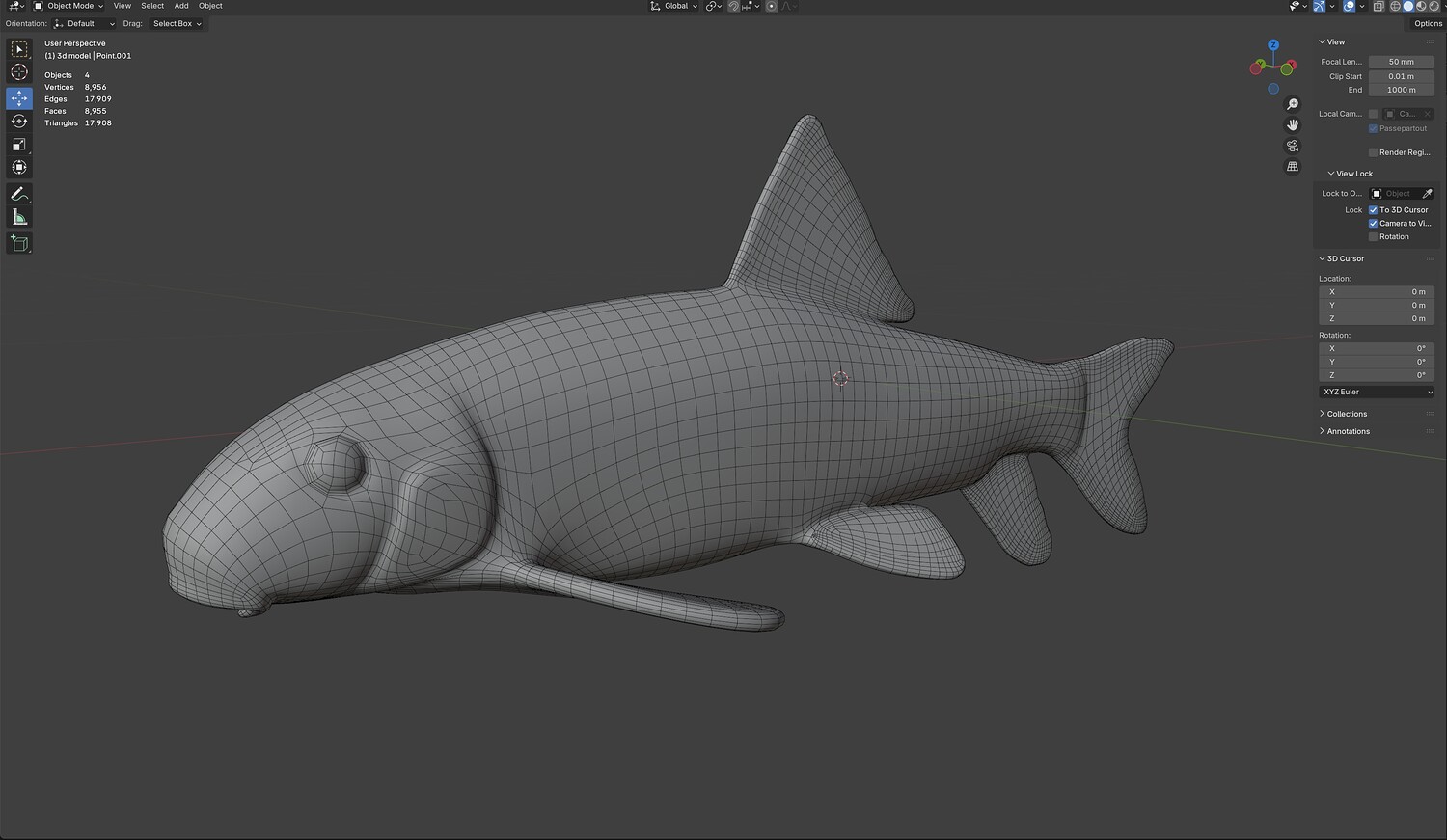Choose the Move tool
This screenshot has width=1447, height=840.
(19, 98)
